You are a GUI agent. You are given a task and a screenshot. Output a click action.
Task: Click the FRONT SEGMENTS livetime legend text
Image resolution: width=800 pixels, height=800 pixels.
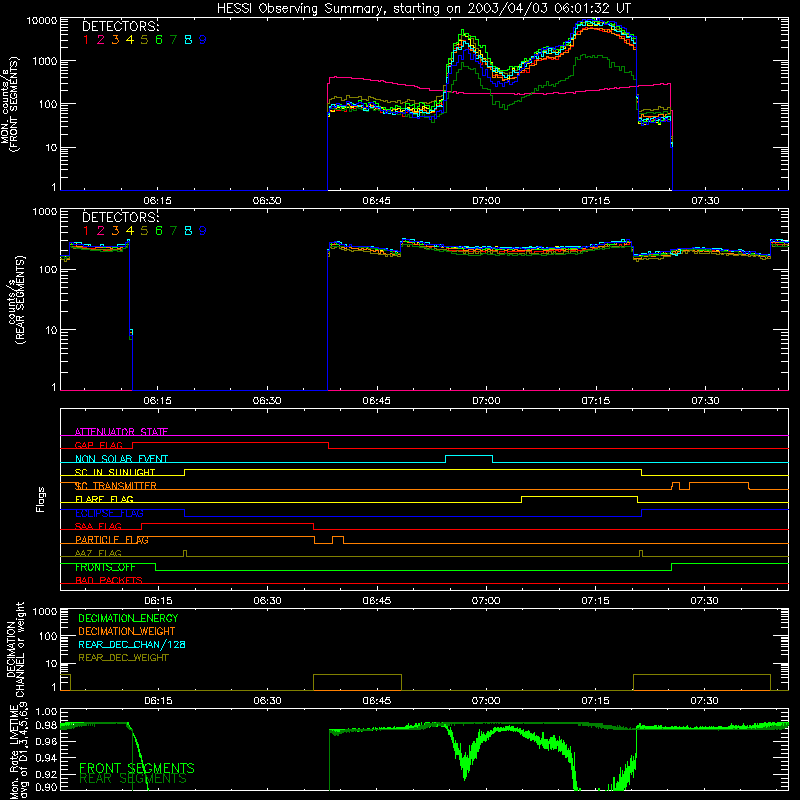coord(137,768)
